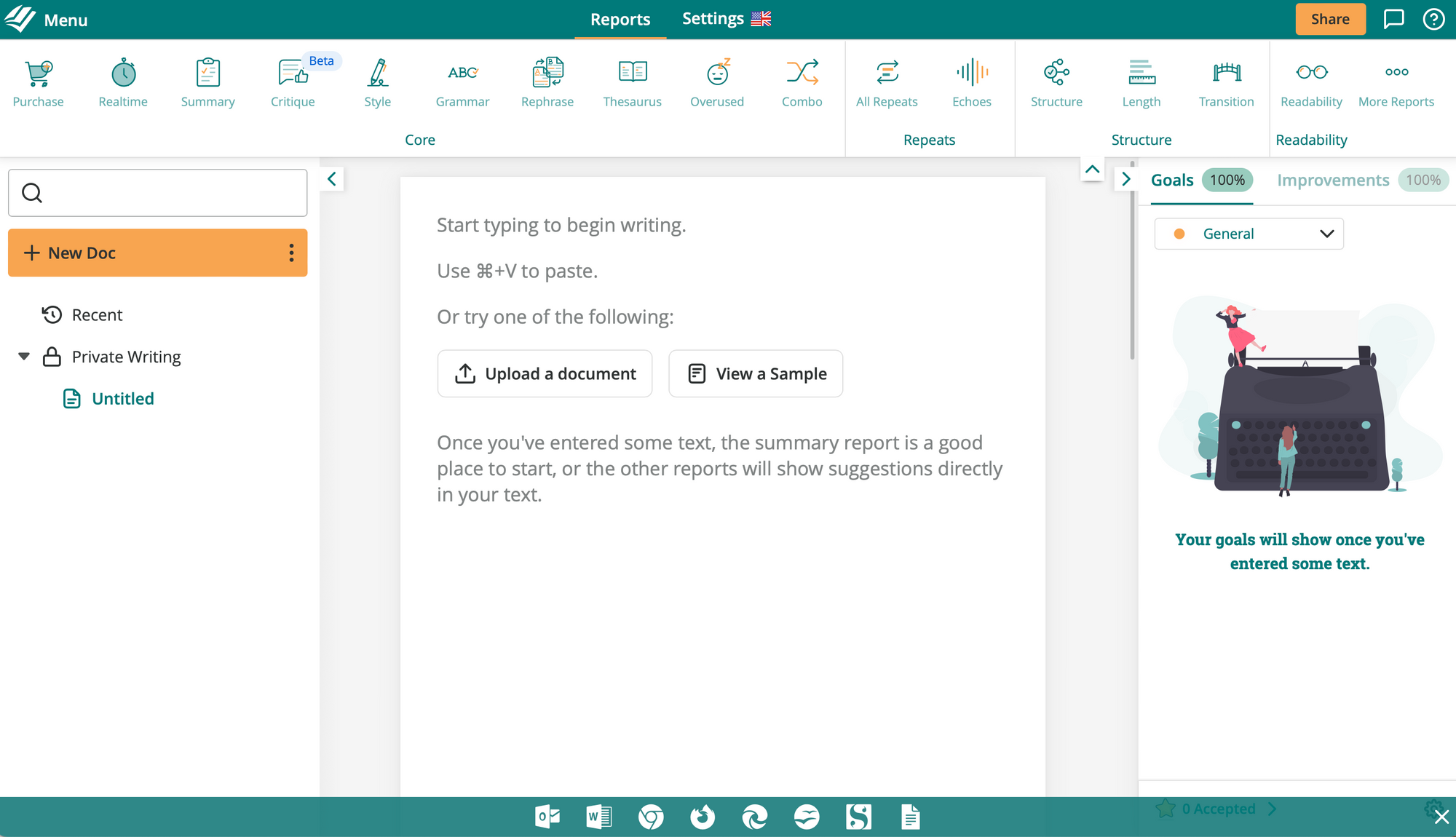Open View a Sample
The width and height of the screenshot is (1456, 837).
tap(755, 373)
